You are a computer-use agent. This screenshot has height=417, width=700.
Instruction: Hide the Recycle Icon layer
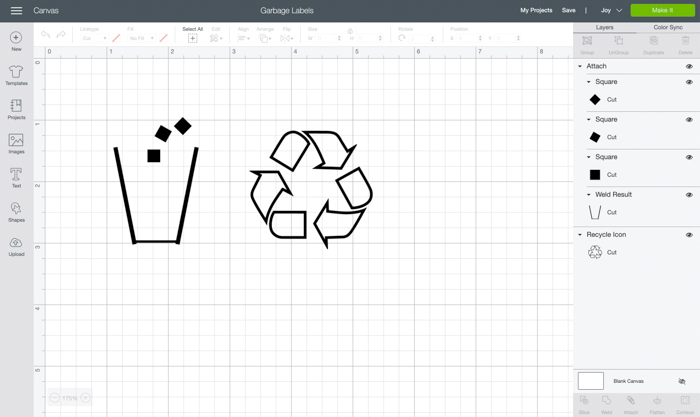click(x=689, y=234)
